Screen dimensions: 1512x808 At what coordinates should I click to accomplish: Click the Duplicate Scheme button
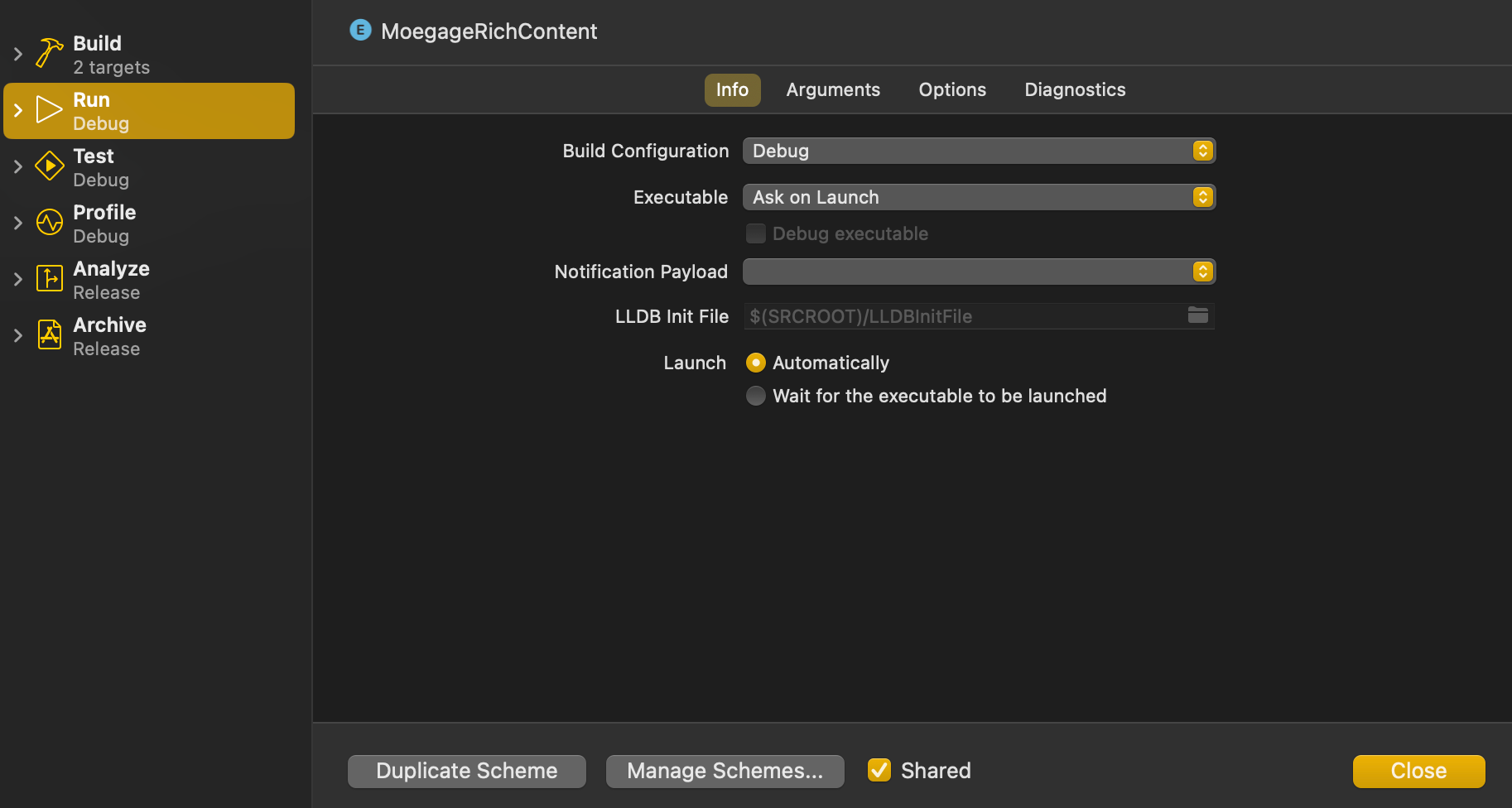click(466, 771)
